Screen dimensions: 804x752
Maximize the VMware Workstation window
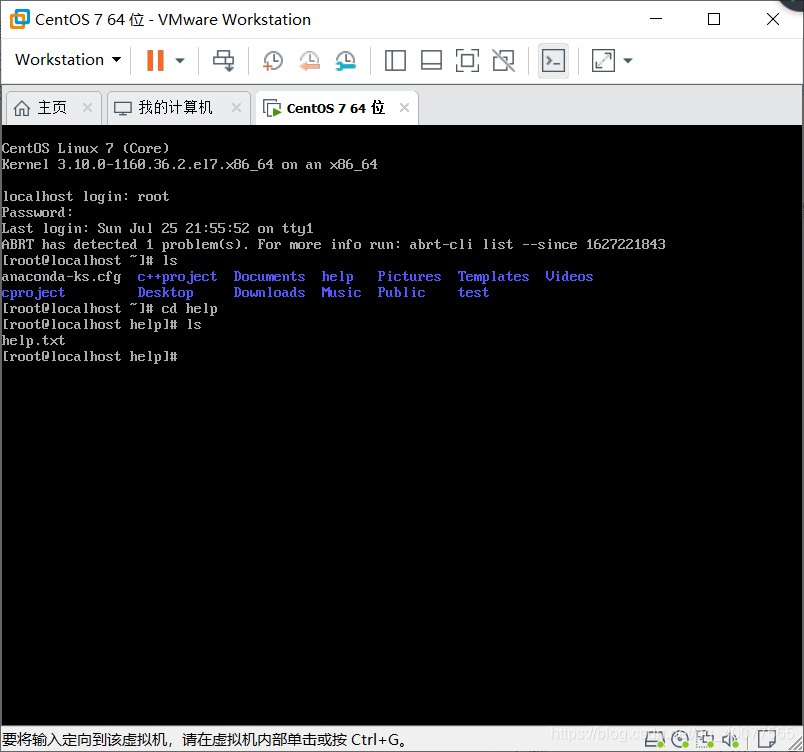[714, 19]
